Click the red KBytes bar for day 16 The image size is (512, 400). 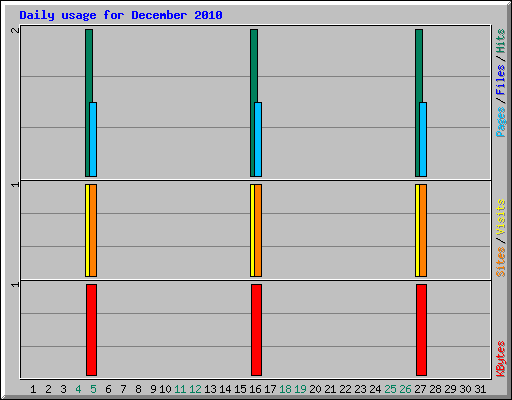point(257,330)
